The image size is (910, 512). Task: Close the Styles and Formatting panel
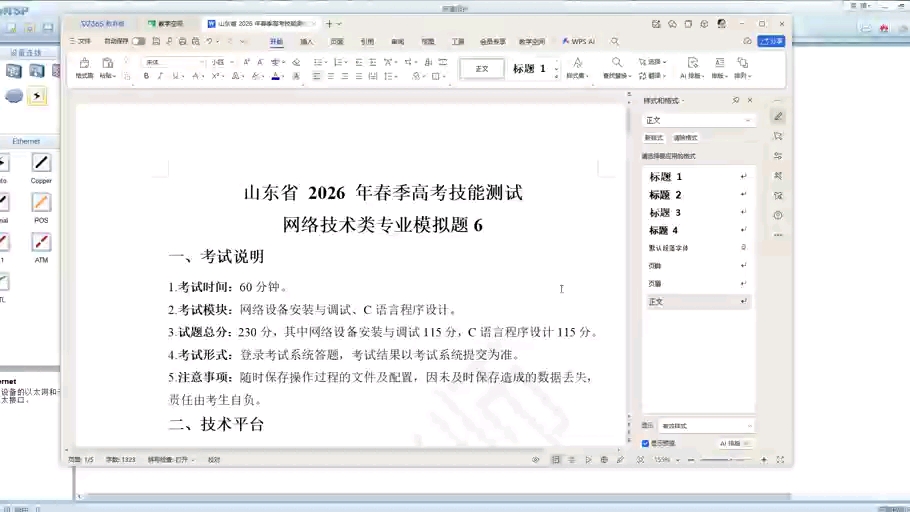pos(750,100)
